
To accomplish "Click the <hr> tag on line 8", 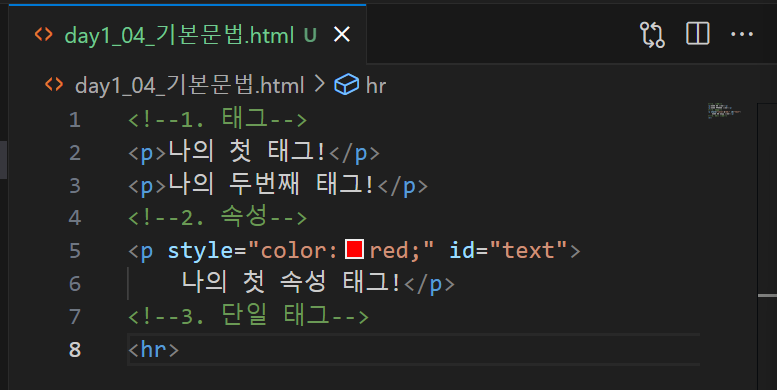I will tap(153, 349).
